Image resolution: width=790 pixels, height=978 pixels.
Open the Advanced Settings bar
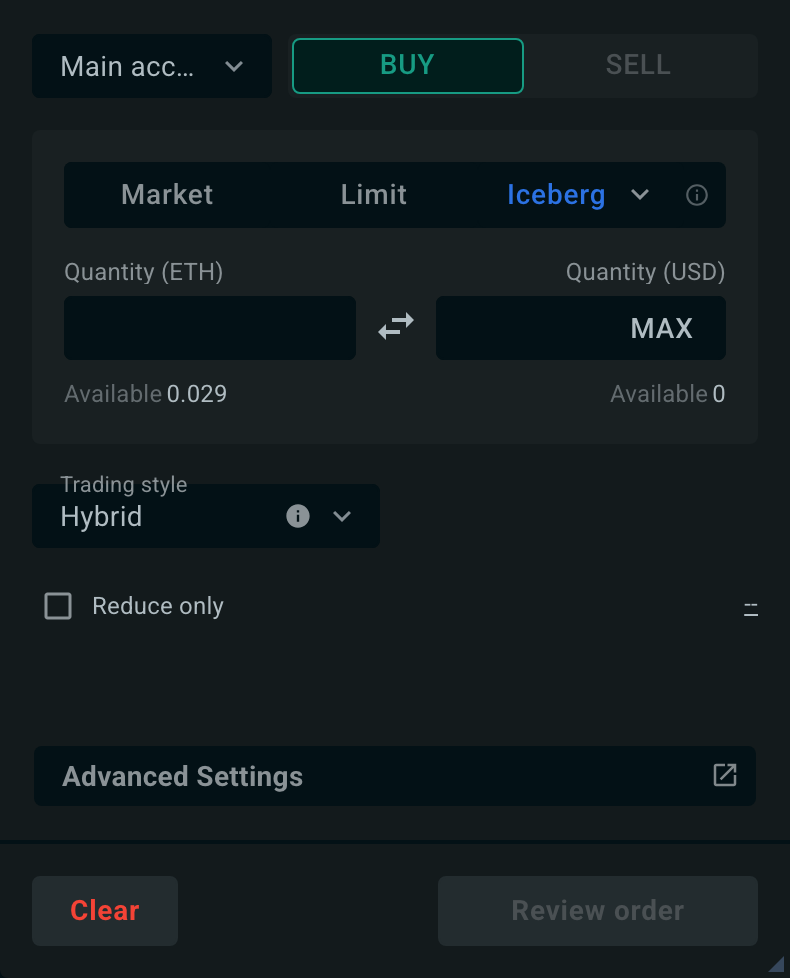tap(395, 776)
